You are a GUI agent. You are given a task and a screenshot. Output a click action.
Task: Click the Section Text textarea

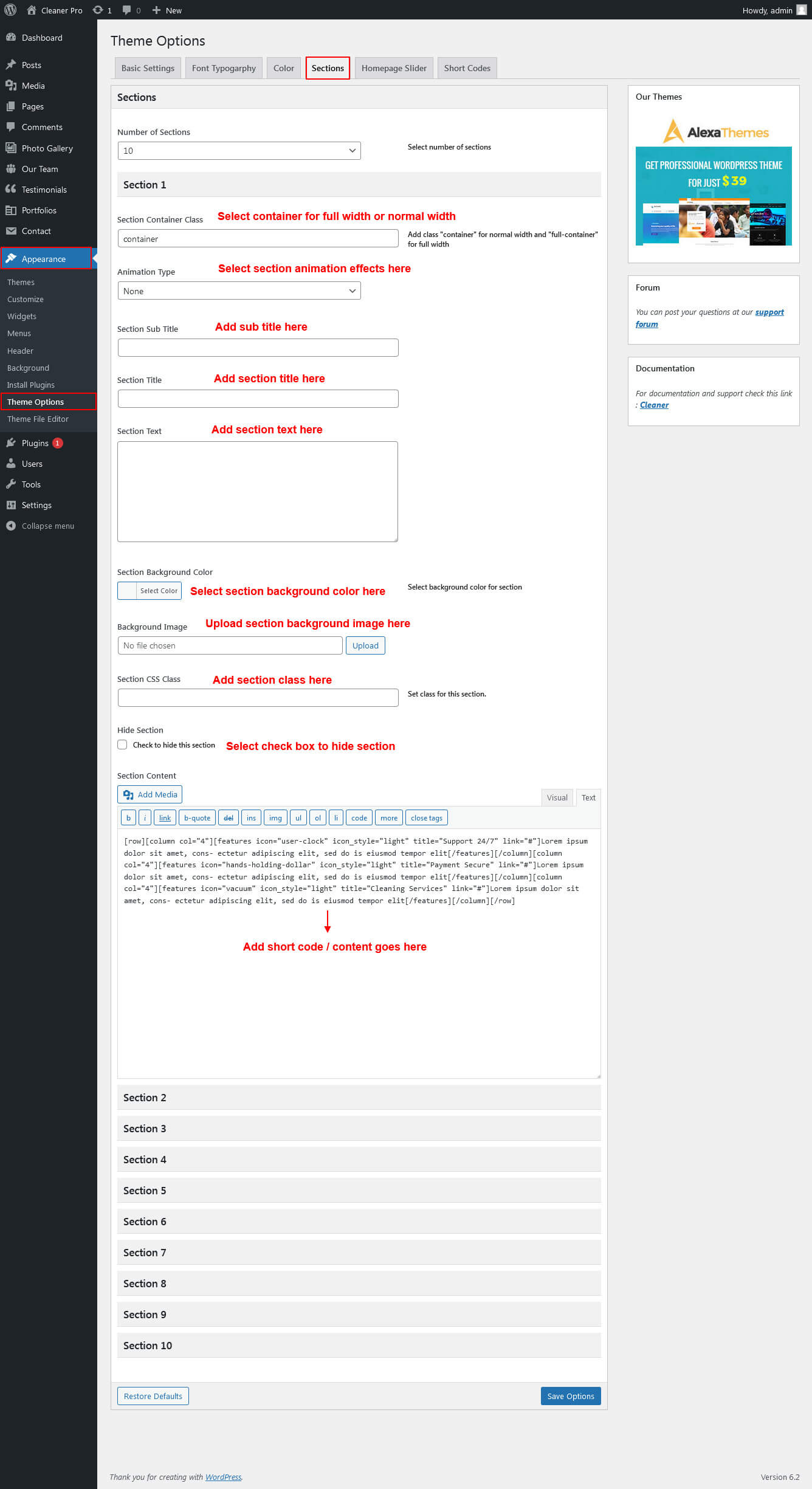258,491
